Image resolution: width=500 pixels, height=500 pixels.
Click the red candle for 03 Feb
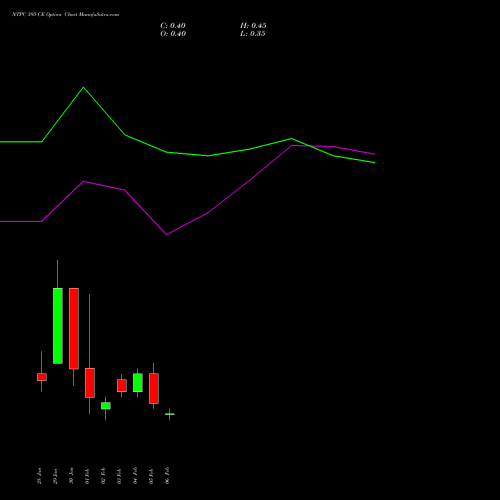point(122,386)
